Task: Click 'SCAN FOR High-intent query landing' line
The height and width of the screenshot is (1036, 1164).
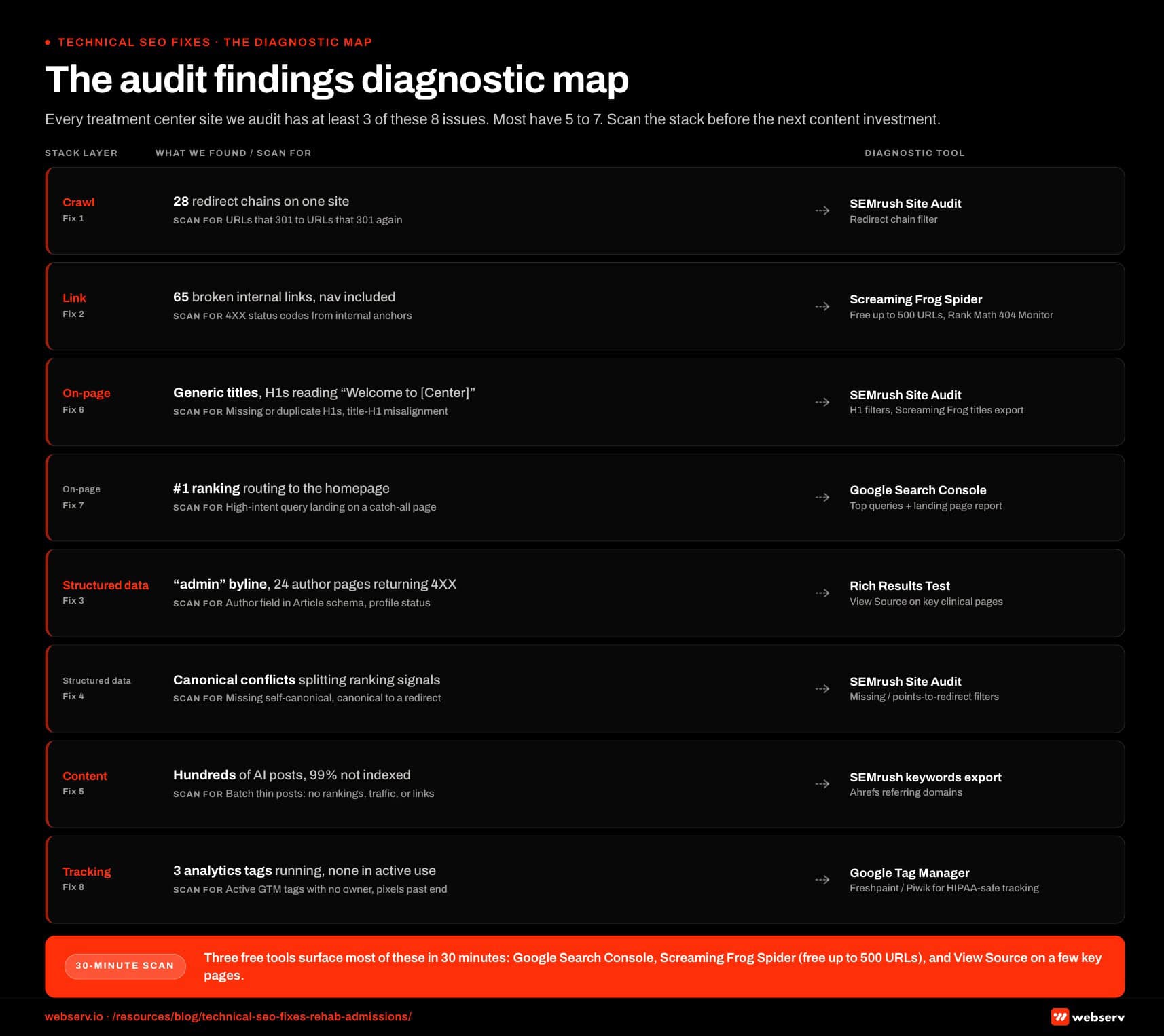Action: click(x=305, y=507)
